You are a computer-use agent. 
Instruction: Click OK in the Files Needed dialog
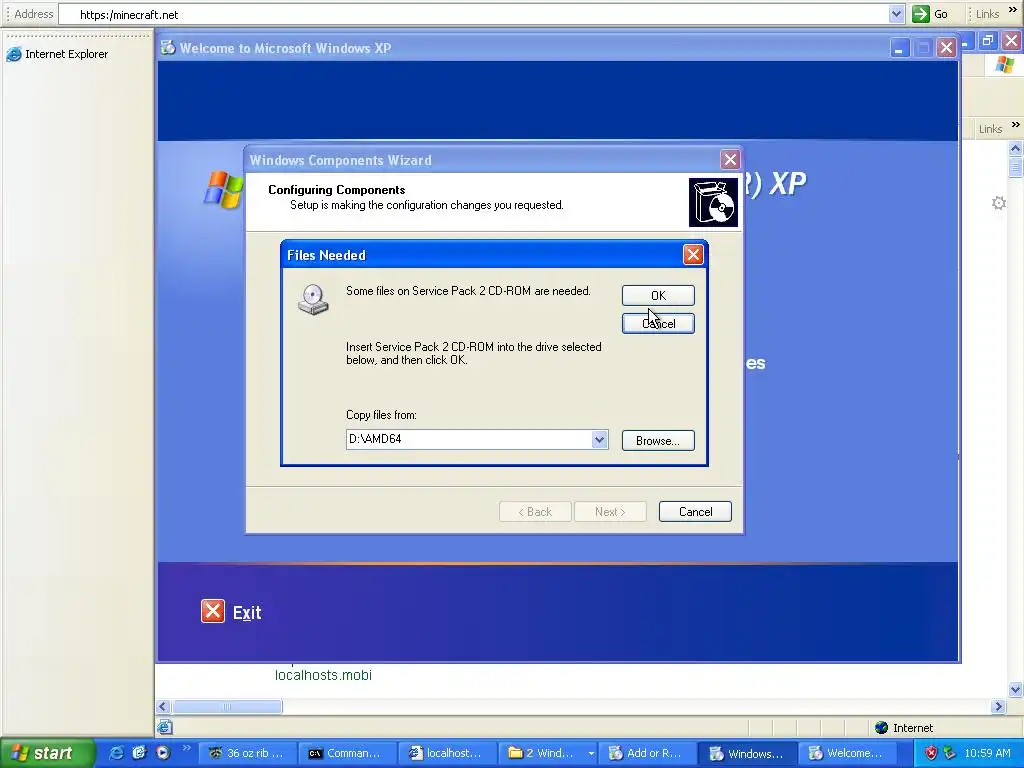pyautogui.click(x=658, y=295)
